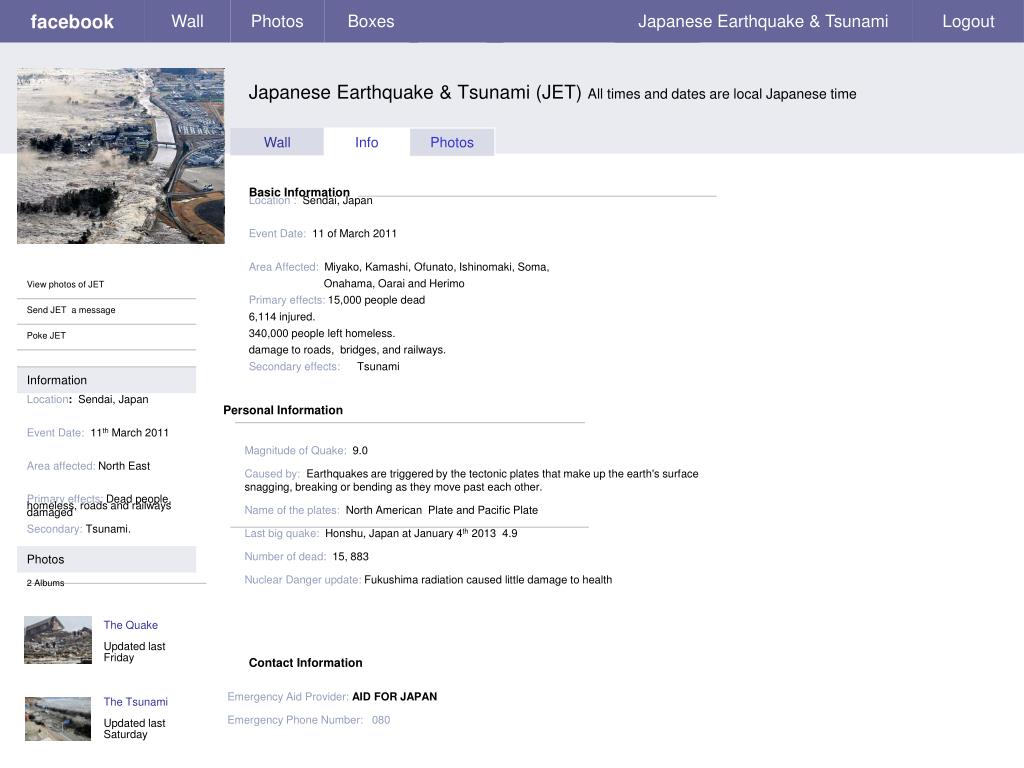Open The Tsunami album link

point(136,701)
